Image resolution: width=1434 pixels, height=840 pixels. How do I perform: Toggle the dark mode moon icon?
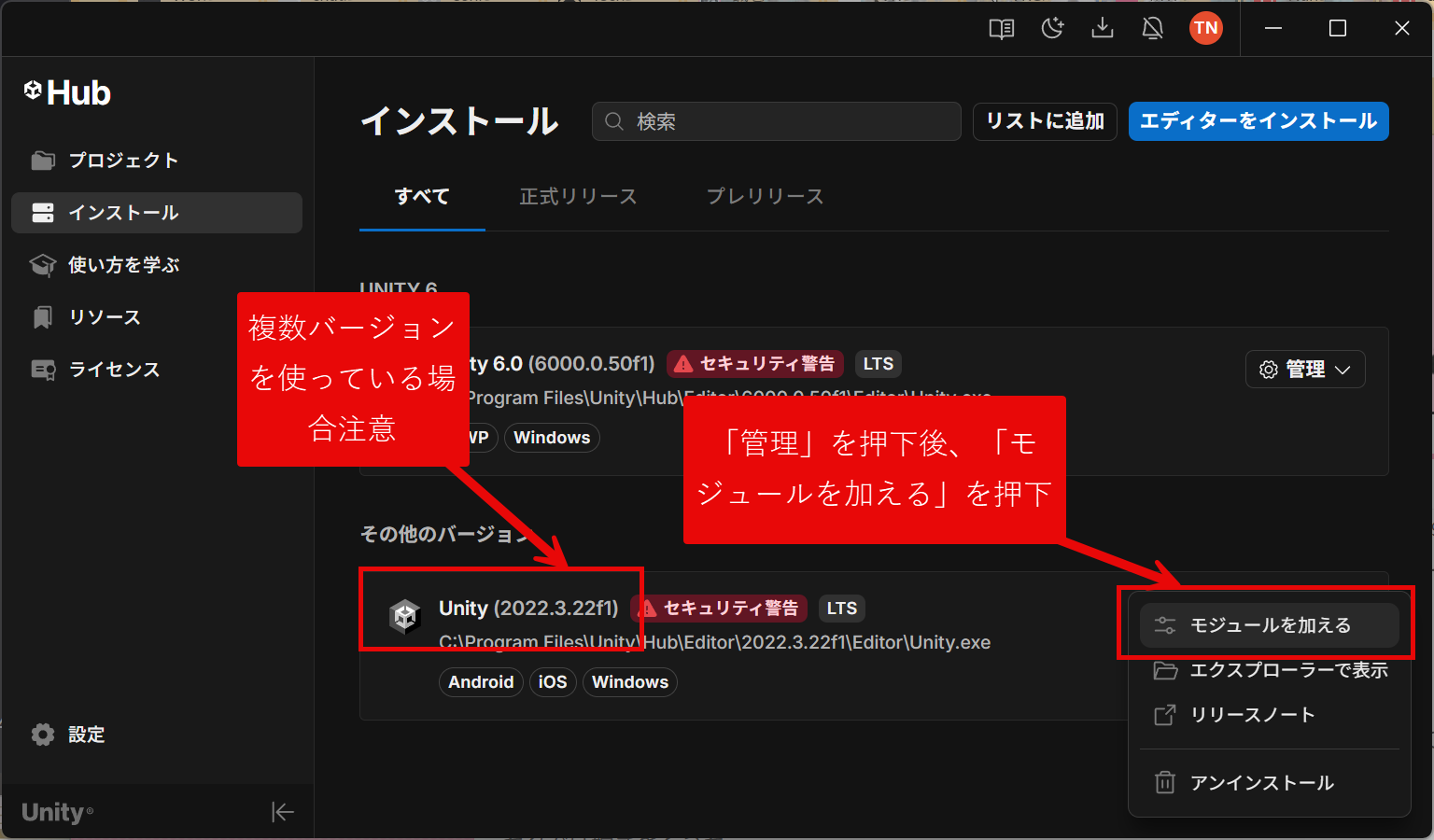point(1052,29)
